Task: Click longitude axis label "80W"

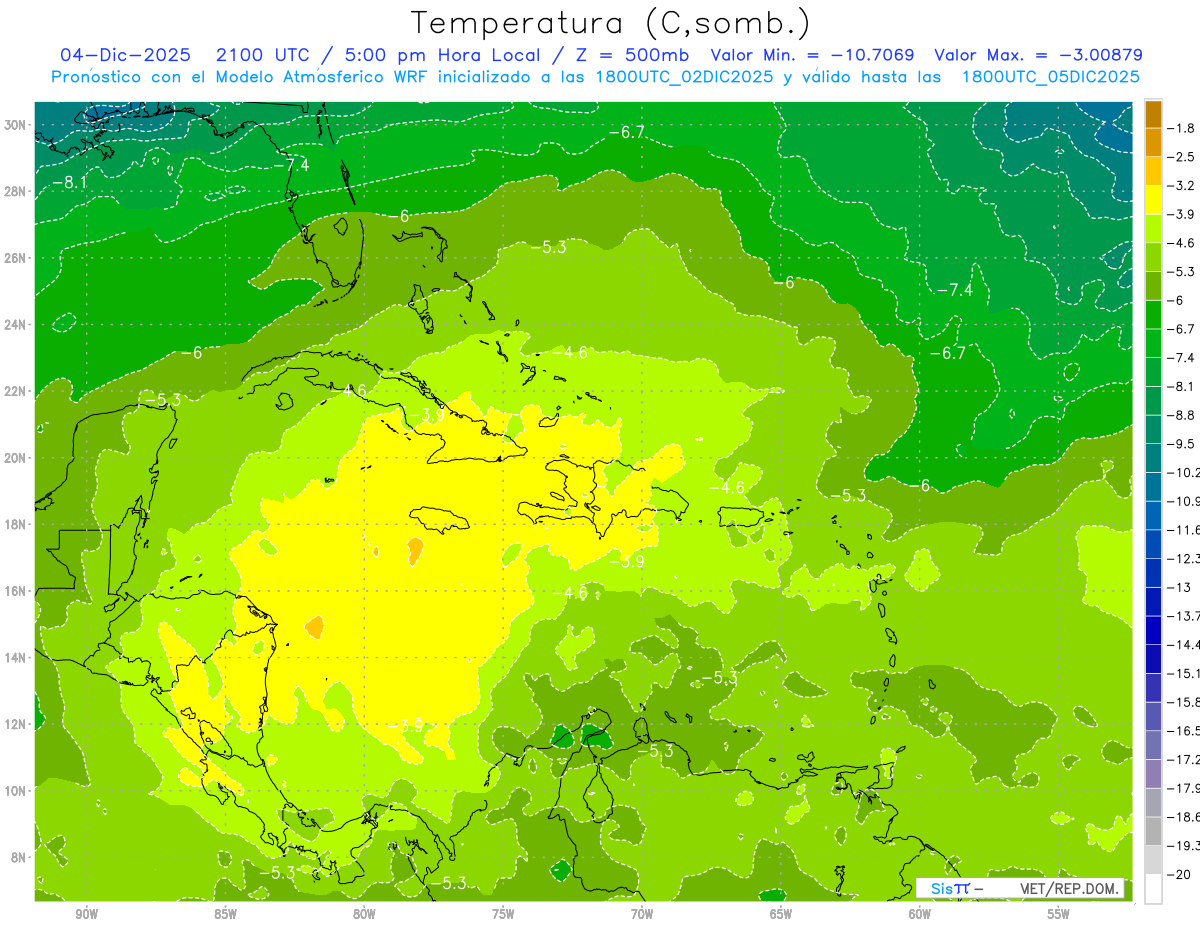Action: click(364, 914)
